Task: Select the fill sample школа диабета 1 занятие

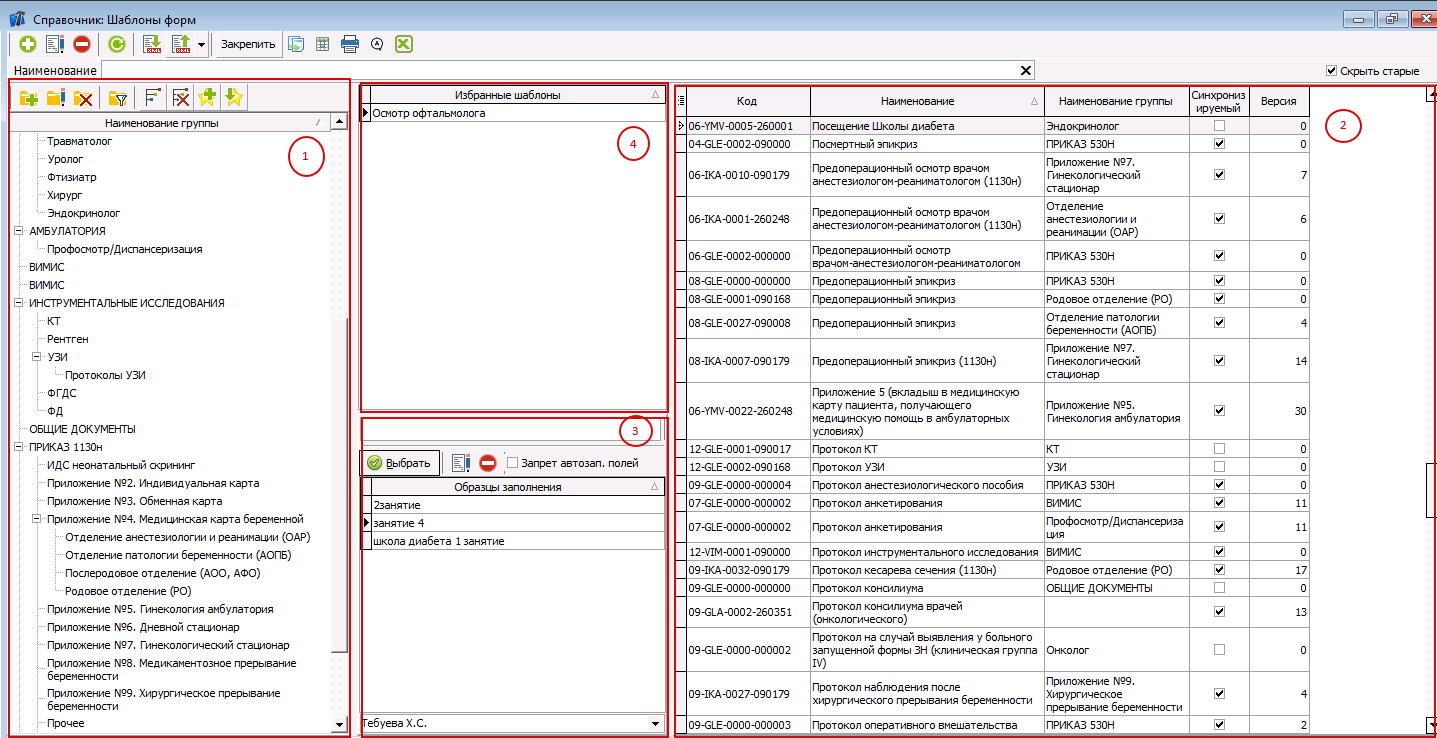Action: pos(517,541)
